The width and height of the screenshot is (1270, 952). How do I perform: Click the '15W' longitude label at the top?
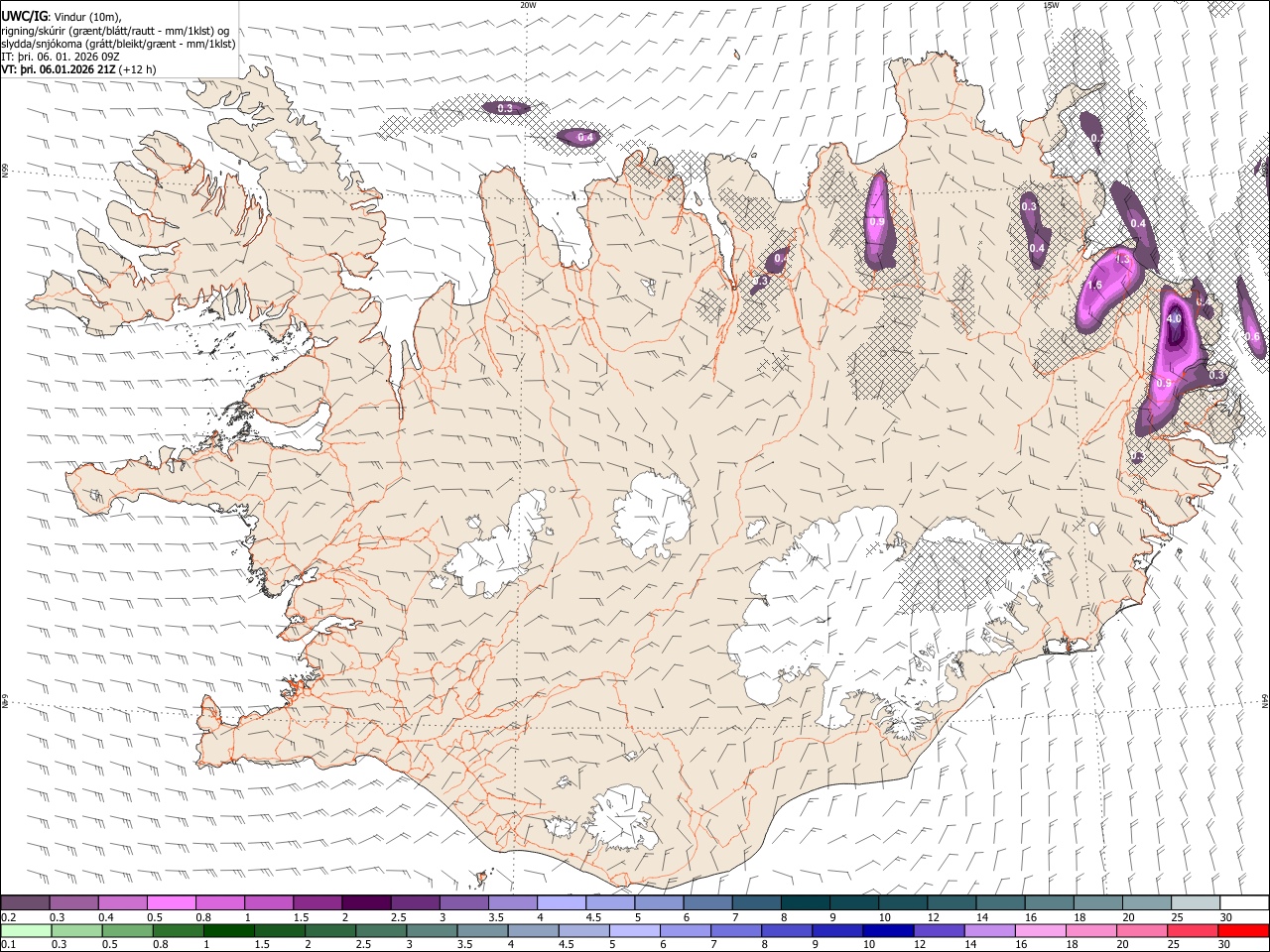[x=1051, y=5]
